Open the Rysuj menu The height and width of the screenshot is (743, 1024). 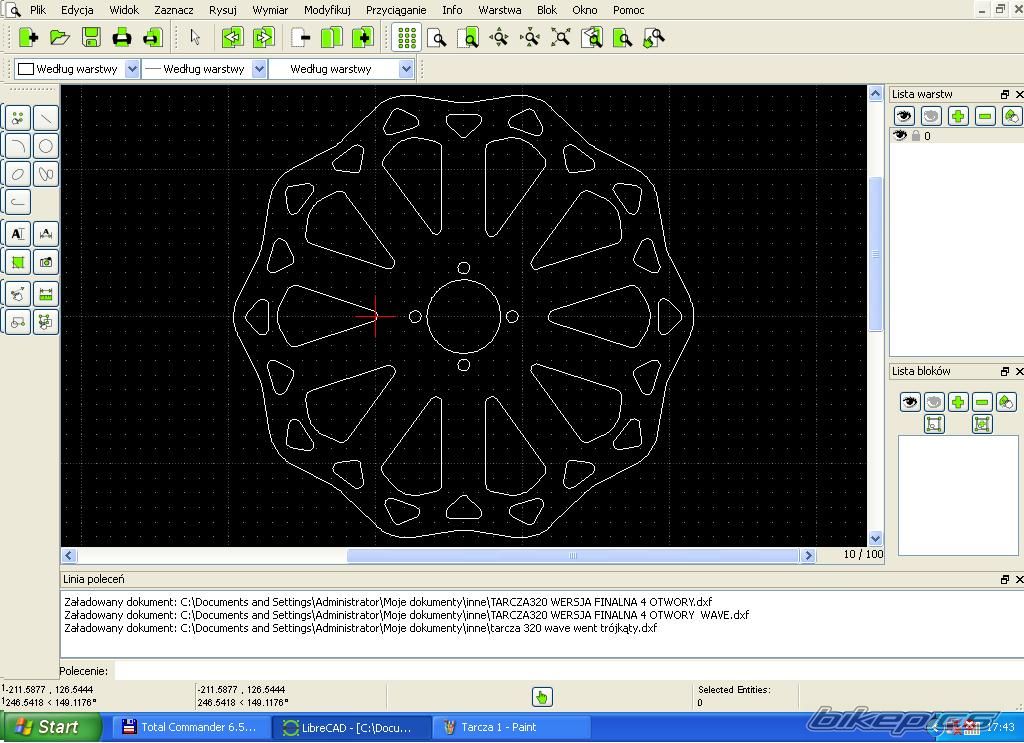click(223, 10)
